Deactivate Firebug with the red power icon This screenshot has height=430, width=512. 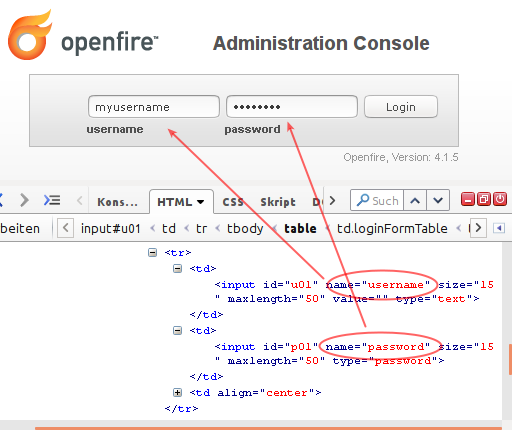pyautogui.click(x=500, y=199)
